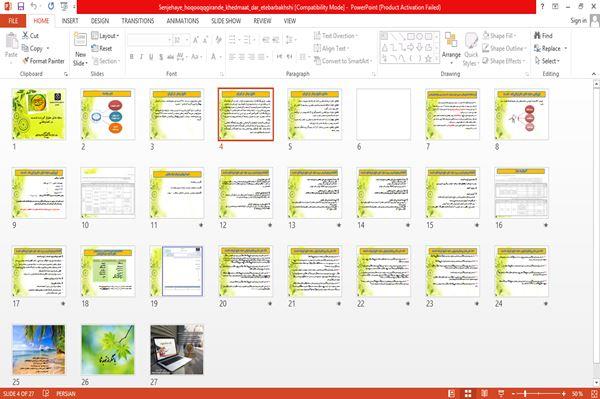The image size is (600, 399).
Task: Toggle Underline formatting
Action: [151, 57]
